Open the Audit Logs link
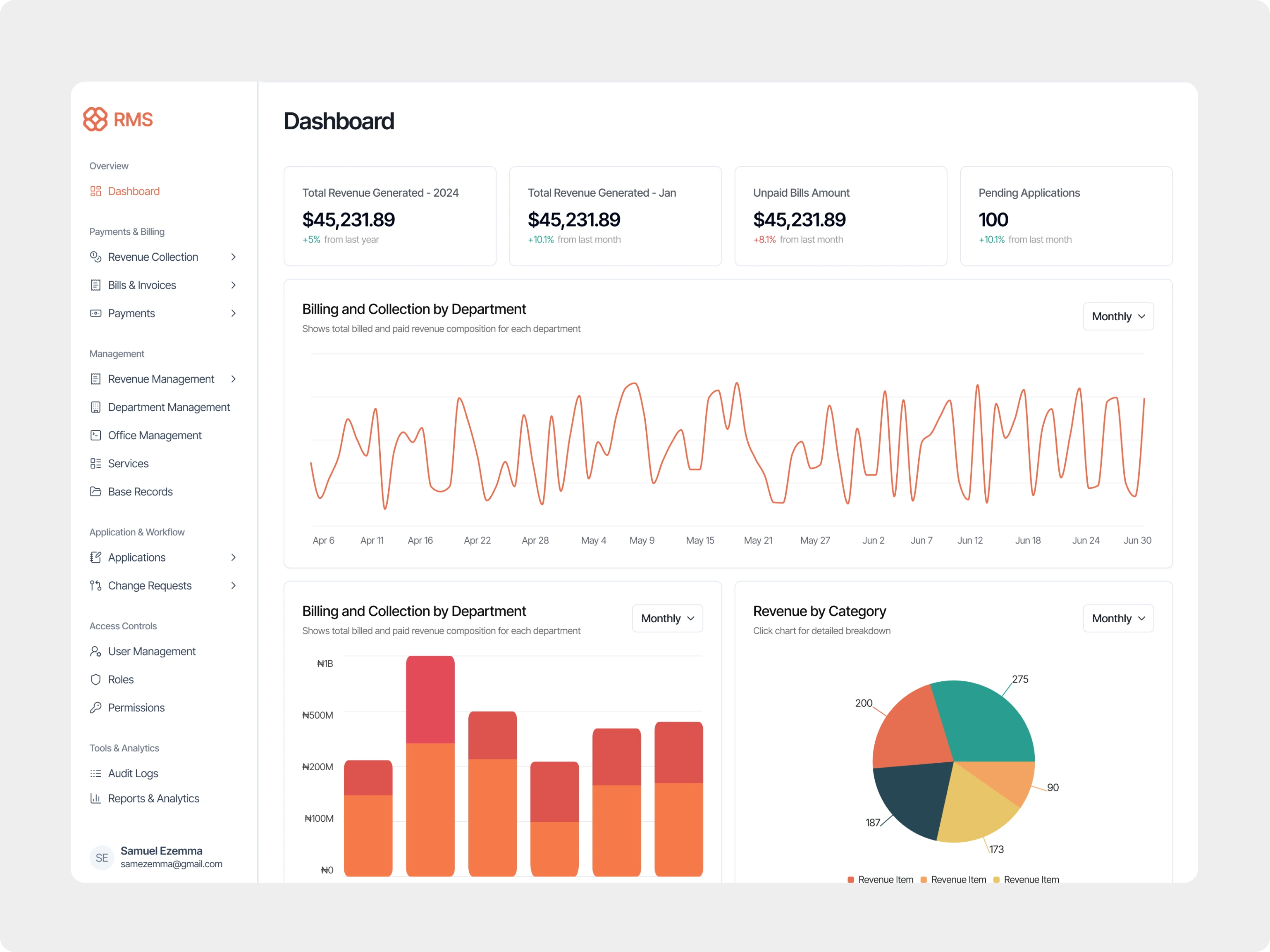Image resolution: width=1270 pixels, height=952 pixels. tap(133, 773)
